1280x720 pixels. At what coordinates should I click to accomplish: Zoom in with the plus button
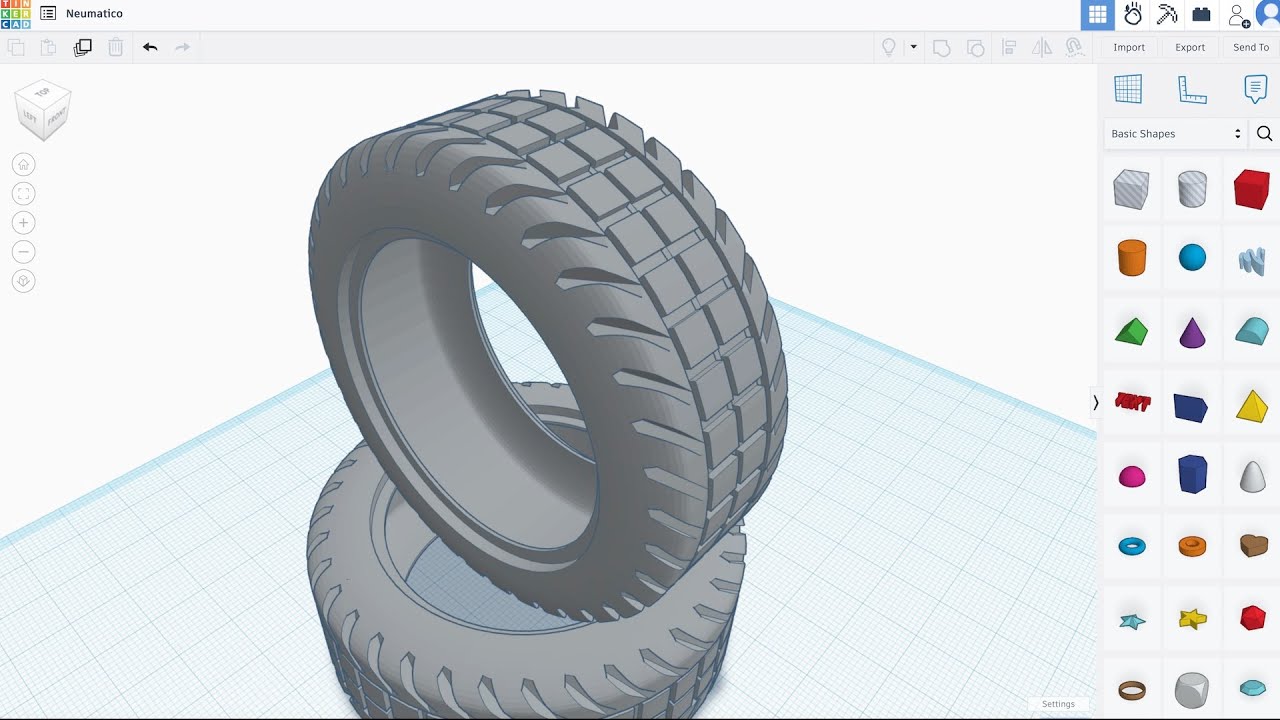pyautogui.click(x=24, y=223)
